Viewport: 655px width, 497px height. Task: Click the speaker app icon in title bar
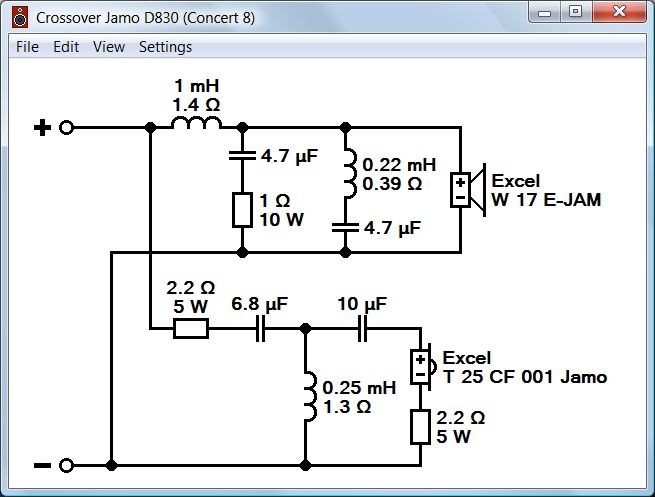click(20, 18)
